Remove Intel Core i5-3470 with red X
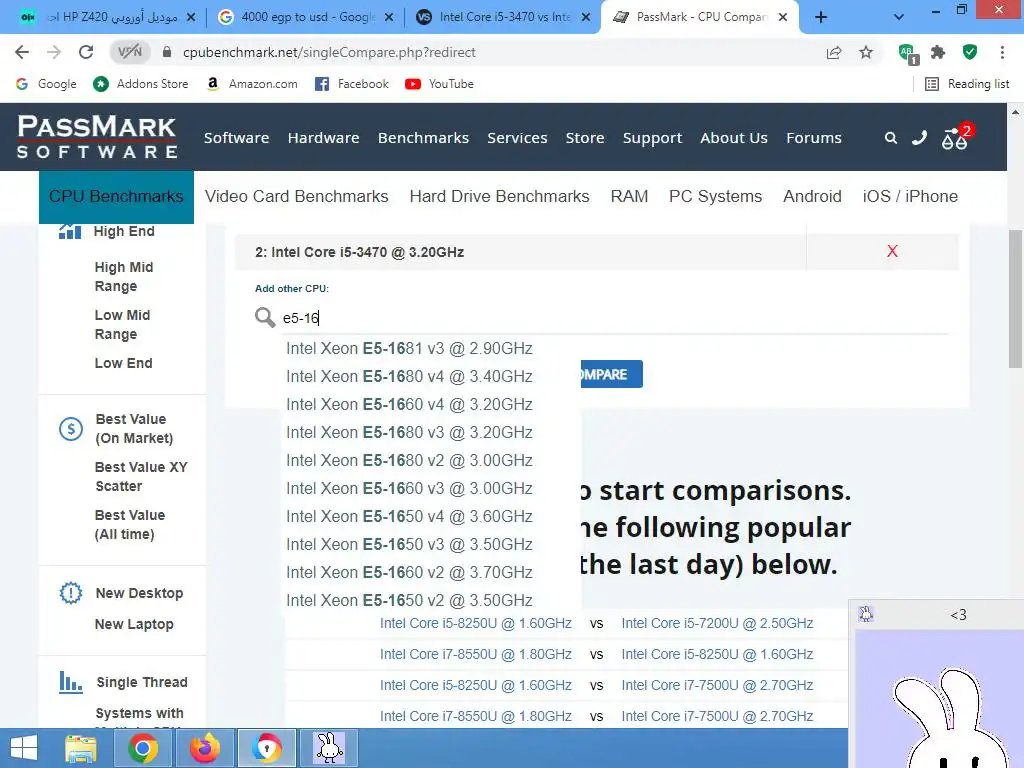 click(x=892, y=251)
